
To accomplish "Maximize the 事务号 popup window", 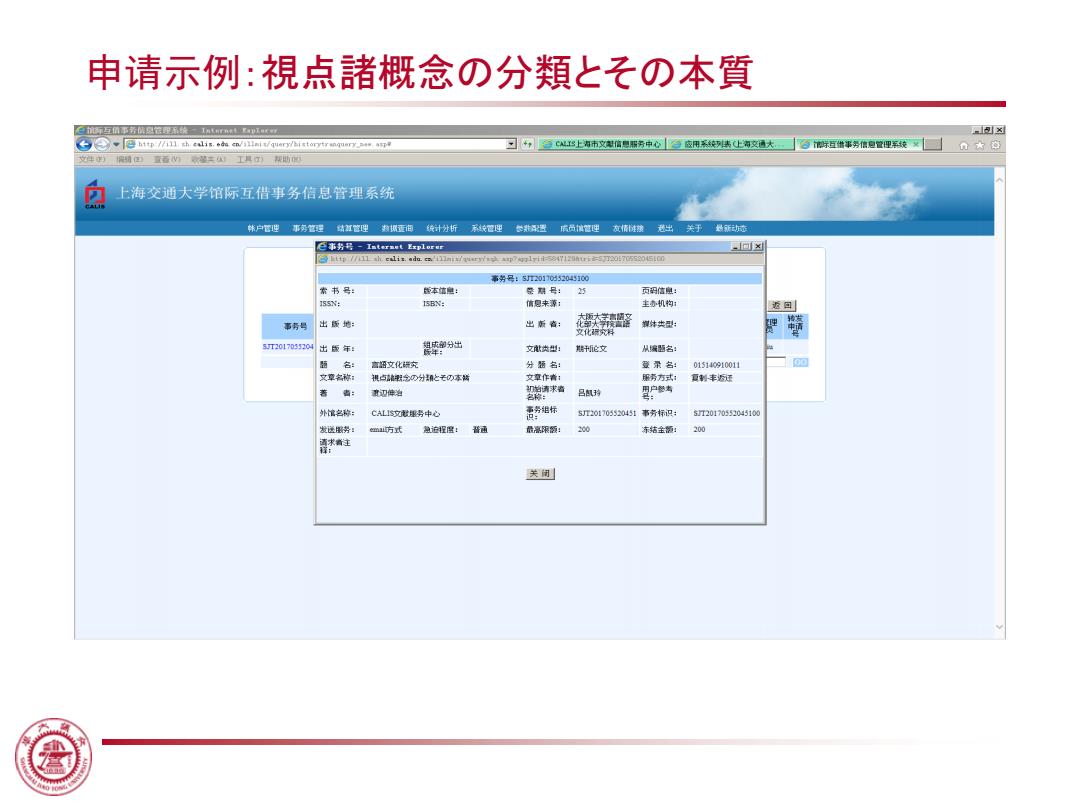I will 746,247.
